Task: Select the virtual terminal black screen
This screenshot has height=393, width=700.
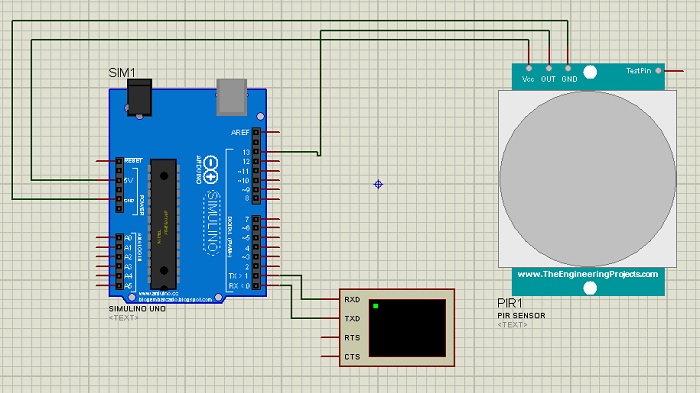Action: [407, 328]
